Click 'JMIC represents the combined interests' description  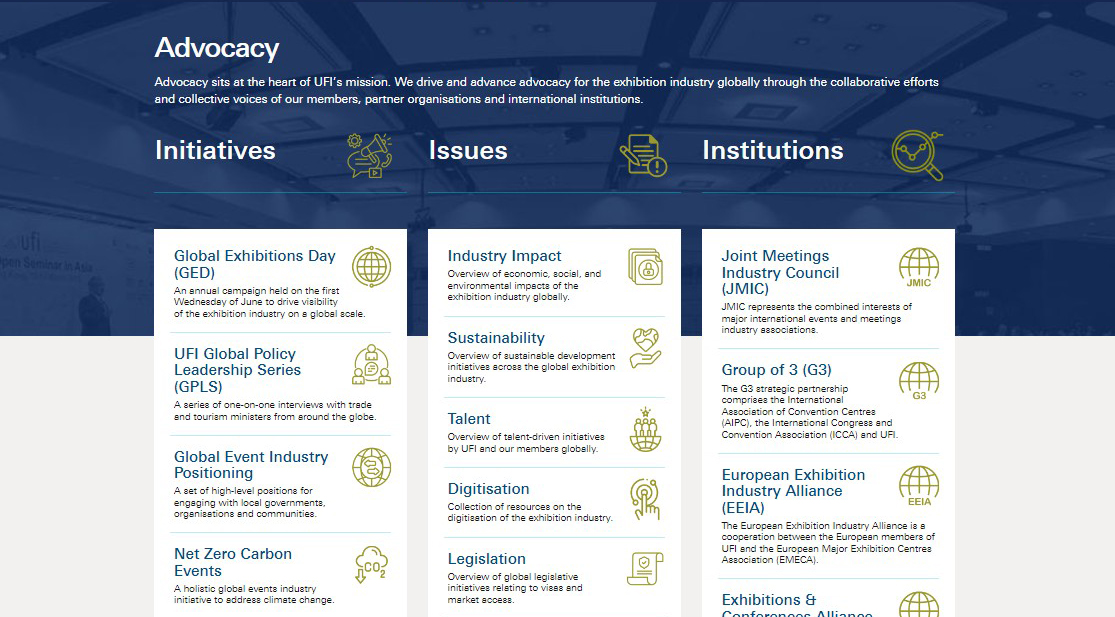(816, 318)
